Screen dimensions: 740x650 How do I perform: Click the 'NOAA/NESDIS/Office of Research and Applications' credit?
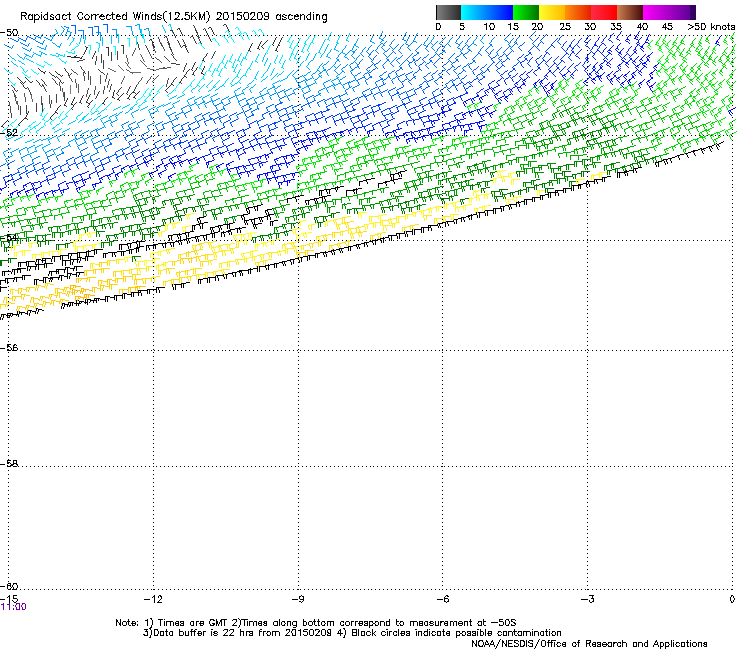(x=589, y=644)
